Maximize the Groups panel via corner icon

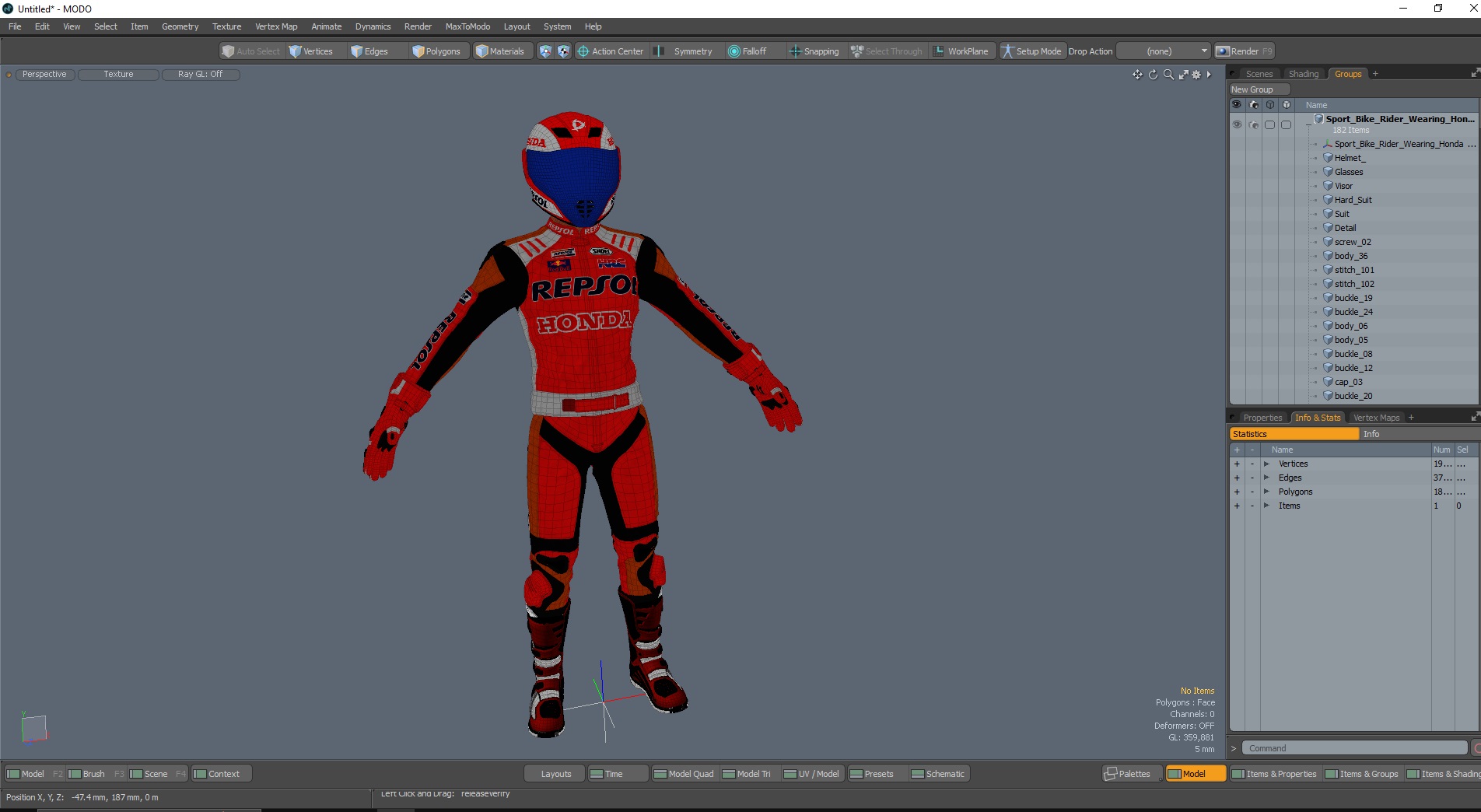[1475, 73]
